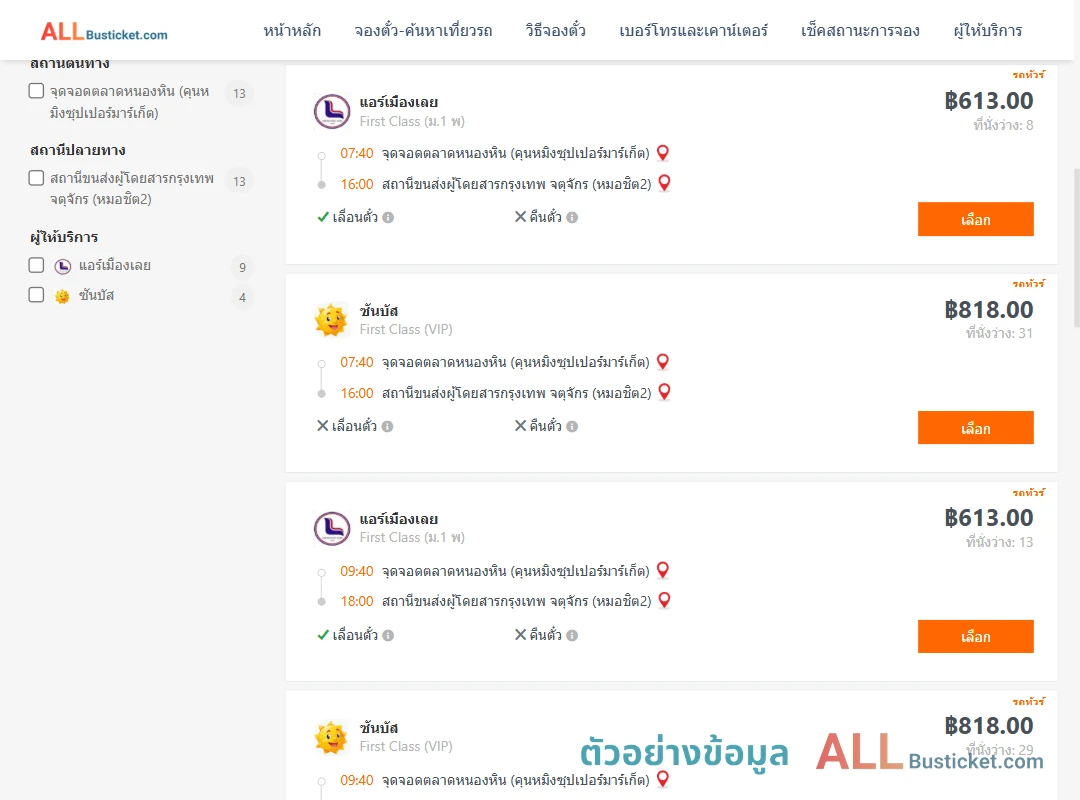Open วิธีจองตั๋ว menu item
This screenshot has width=1080, height=800.
[x=556, y=31]
